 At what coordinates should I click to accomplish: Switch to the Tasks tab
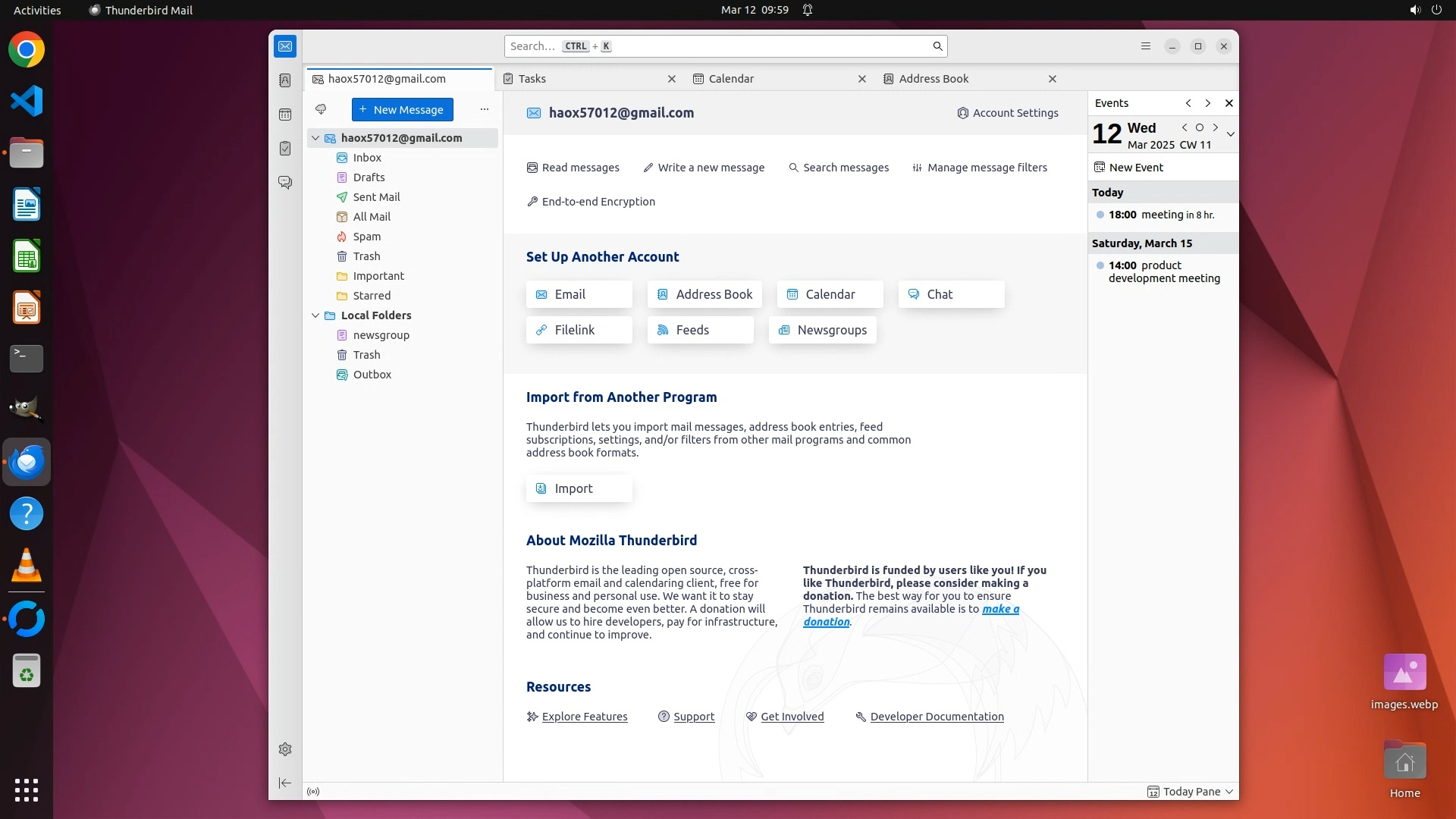pyautogui.click(x=532, y=79)
